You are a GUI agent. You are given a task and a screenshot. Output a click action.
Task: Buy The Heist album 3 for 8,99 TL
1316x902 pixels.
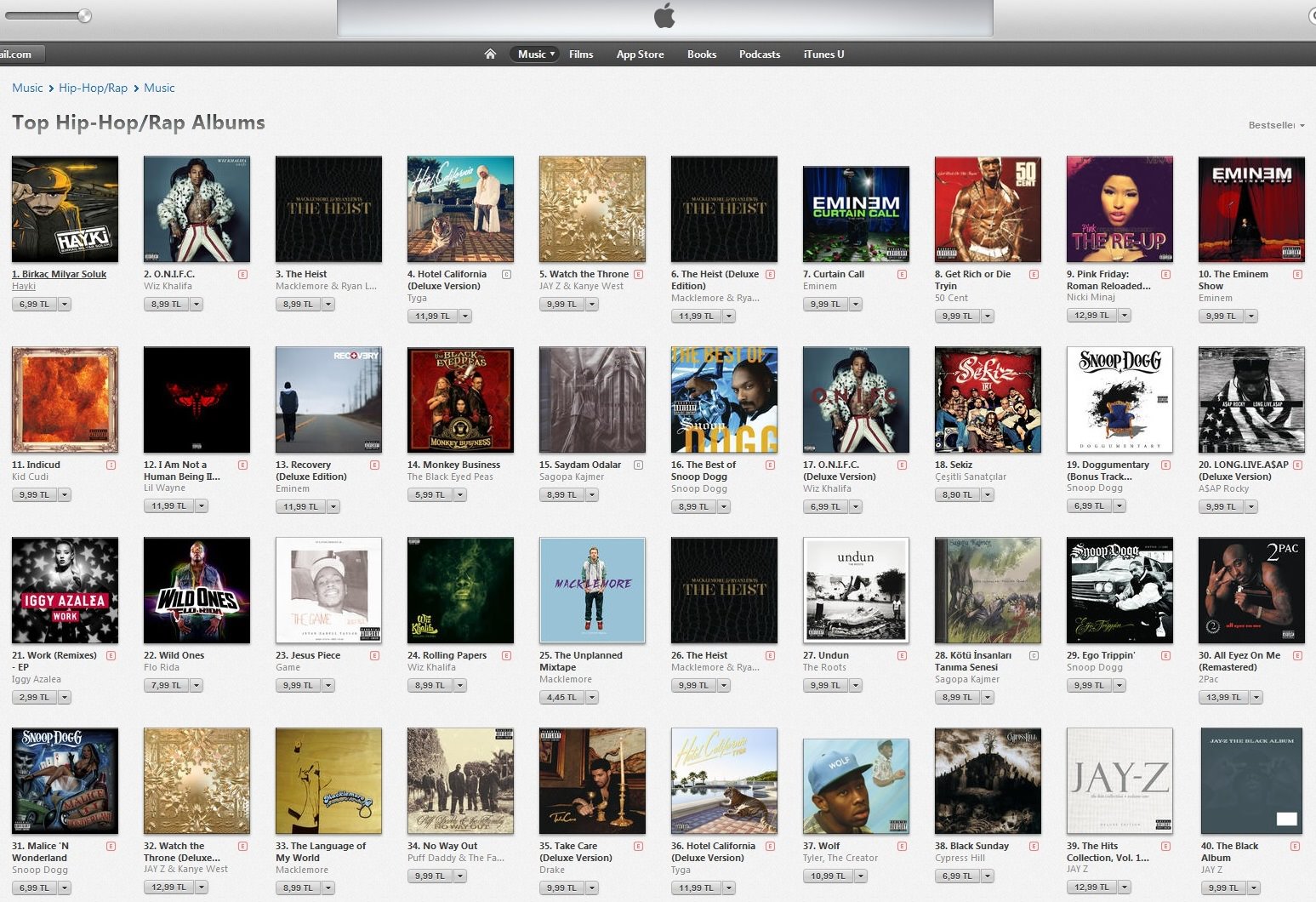[x=298, y=304]
